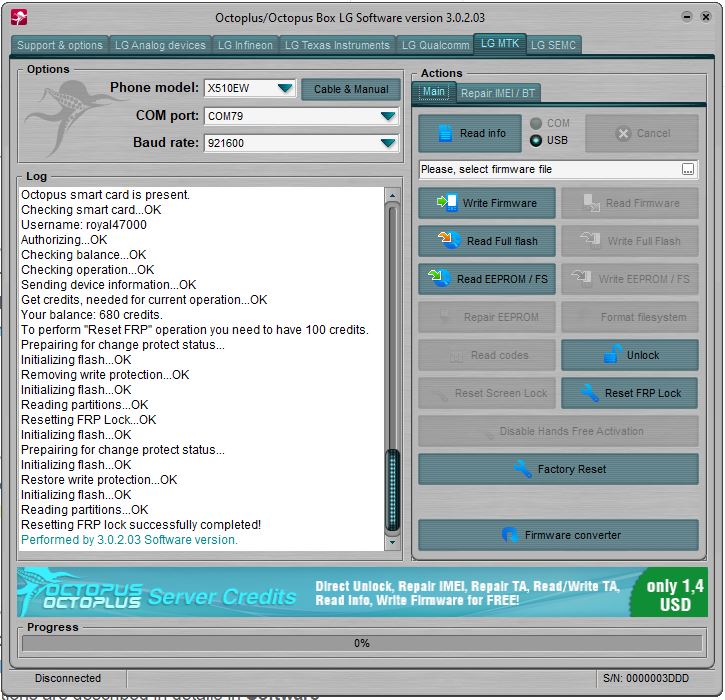This screenshot has height=700, width=725.
Task: Open the Baud rate dropdown
Action: coord(388,143)
